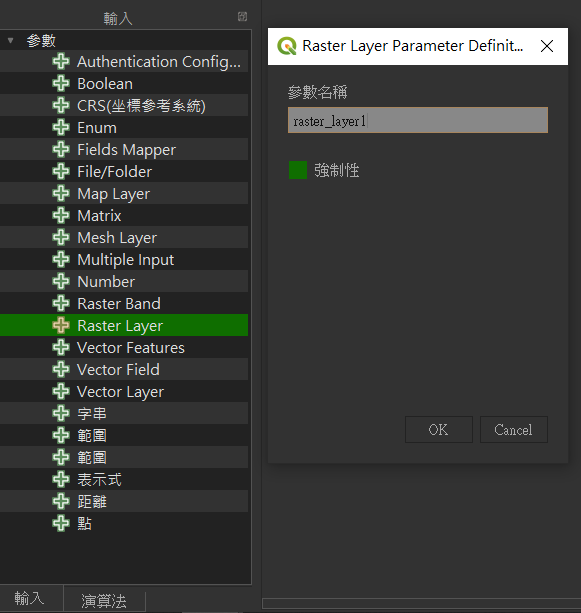
Task: Select the 表示式 parameter row
Action: tap(124, 479)
